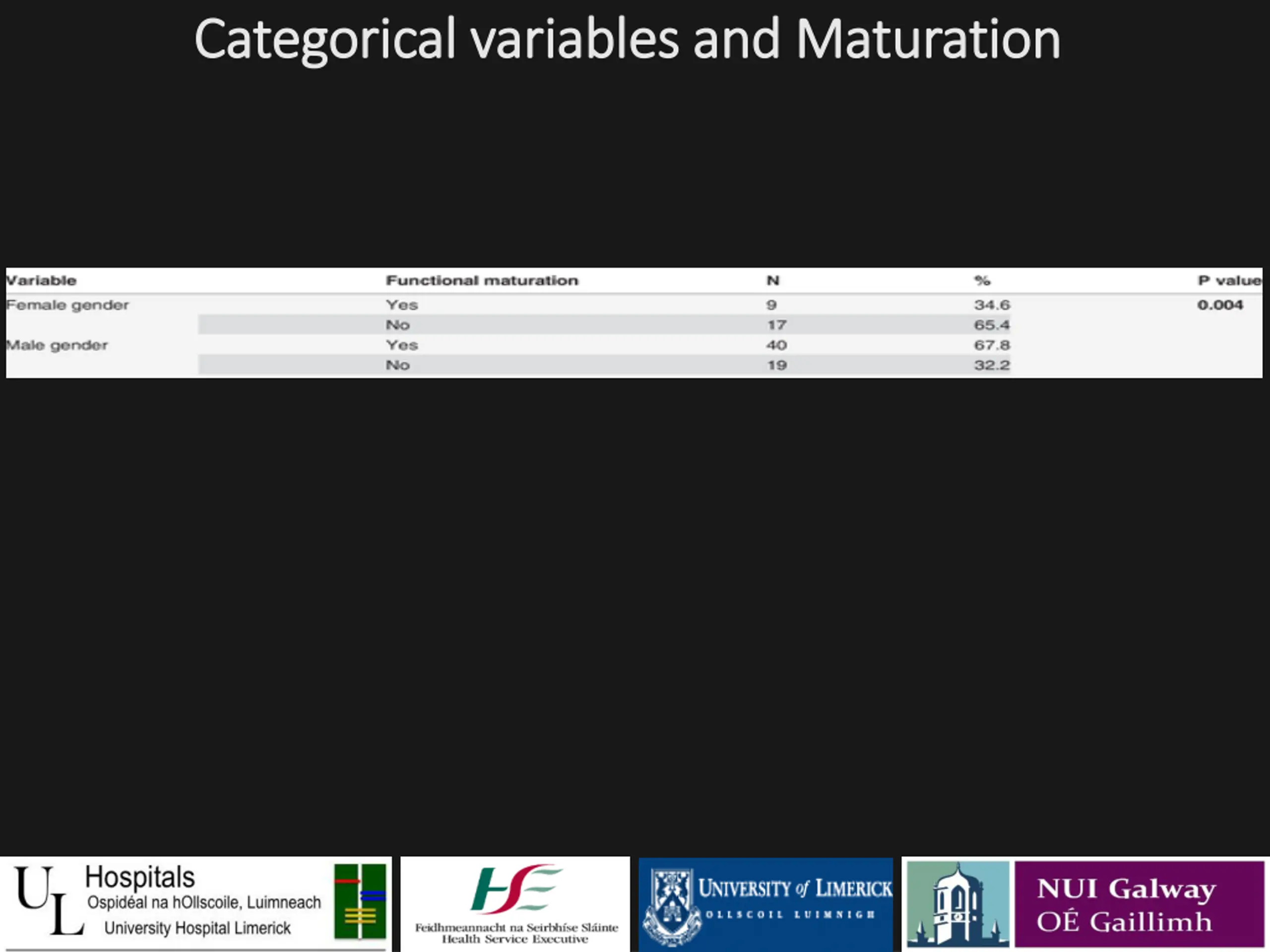
Task: Select the percentage '65.4'
Action: 992,325
